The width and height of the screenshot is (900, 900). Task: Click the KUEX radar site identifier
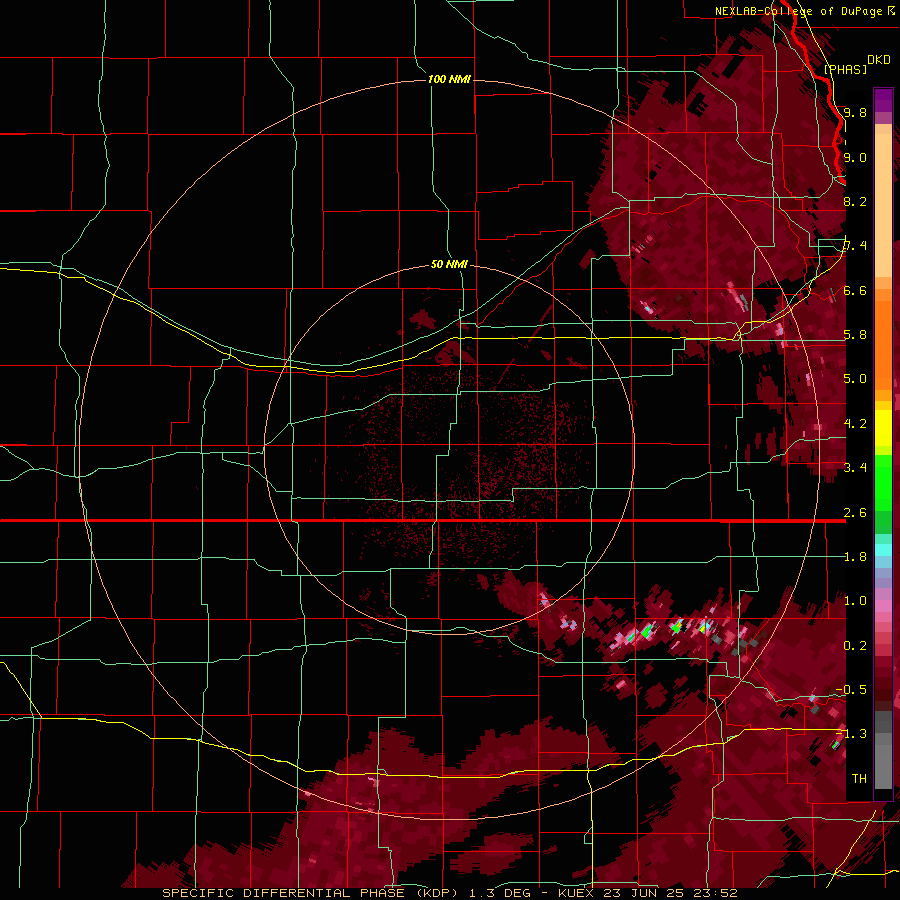(x=575, y=893)
